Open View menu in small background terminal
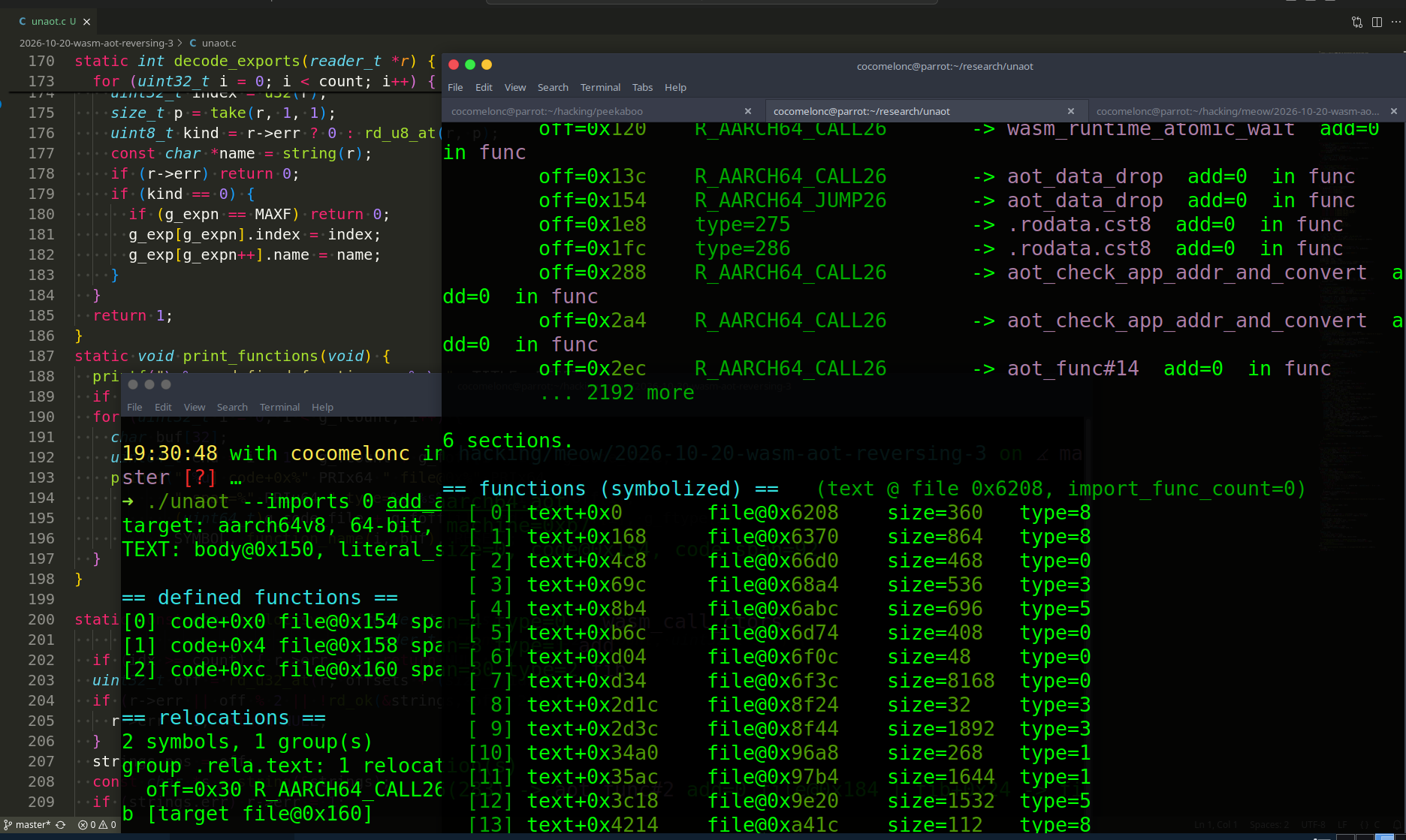The image size is (1406, 840). (195, 407)
